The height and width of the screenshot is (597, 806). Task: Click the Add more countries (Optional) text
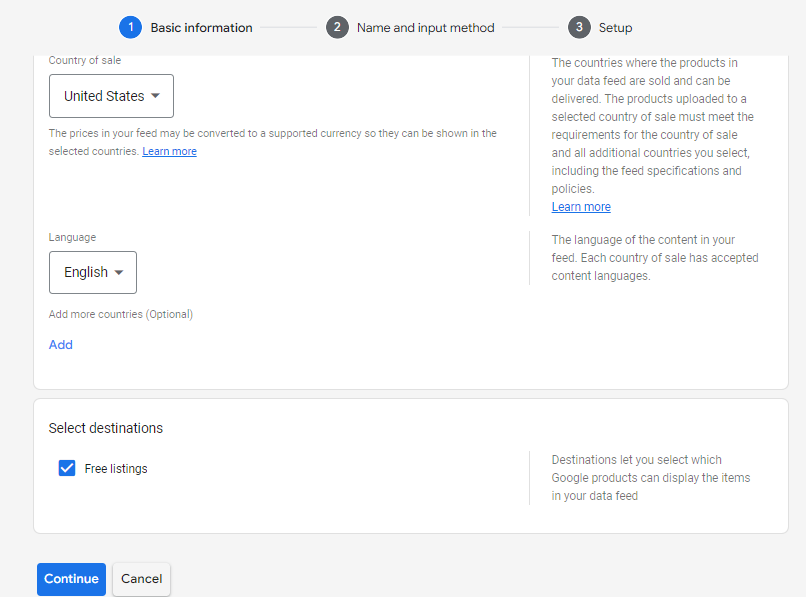tap(121, 314)
